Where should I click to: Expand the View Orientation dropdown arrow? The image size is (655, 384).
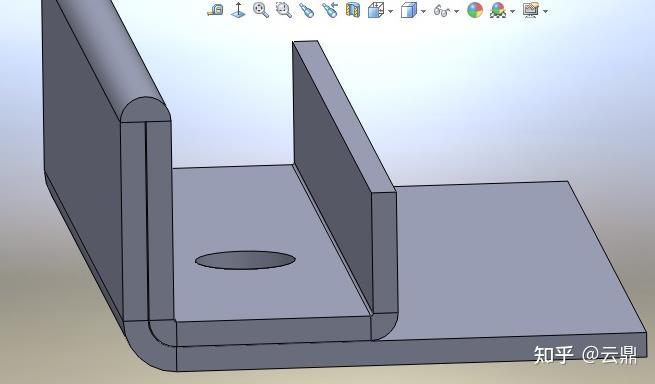pyautogui.click(x=391, y=11)
